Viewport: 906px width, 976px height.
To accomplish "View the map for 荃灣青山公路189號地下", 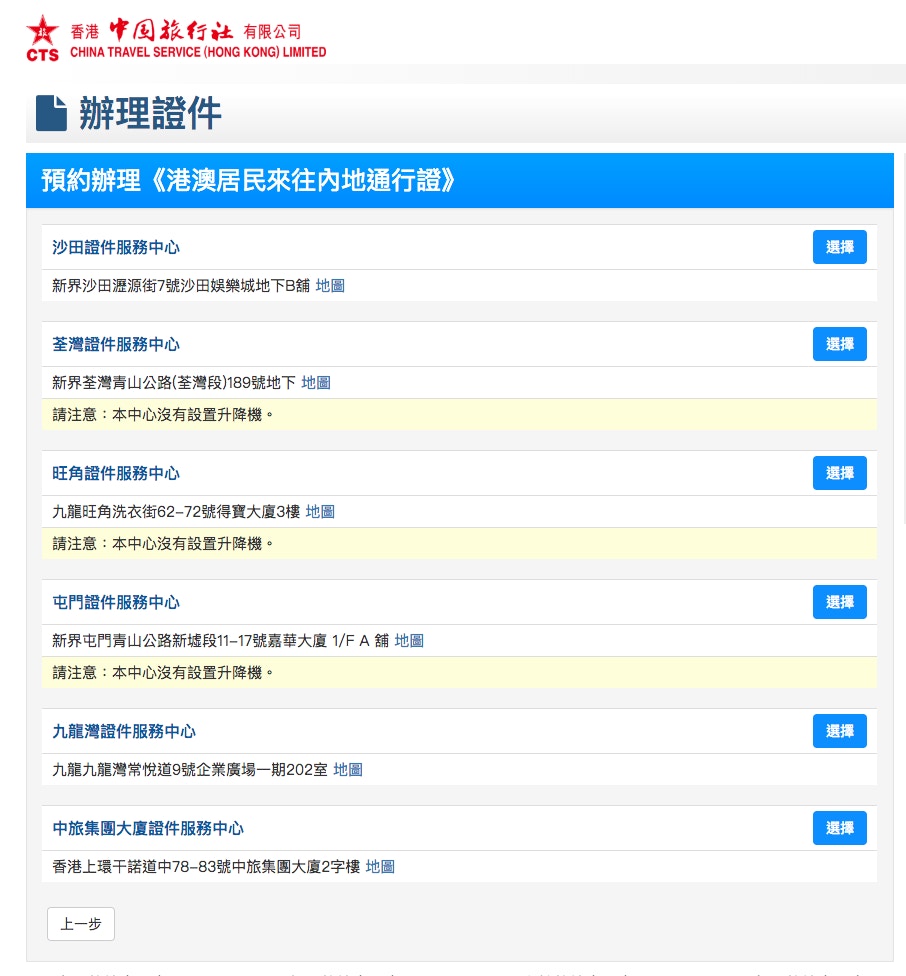I will pos(316,383).
